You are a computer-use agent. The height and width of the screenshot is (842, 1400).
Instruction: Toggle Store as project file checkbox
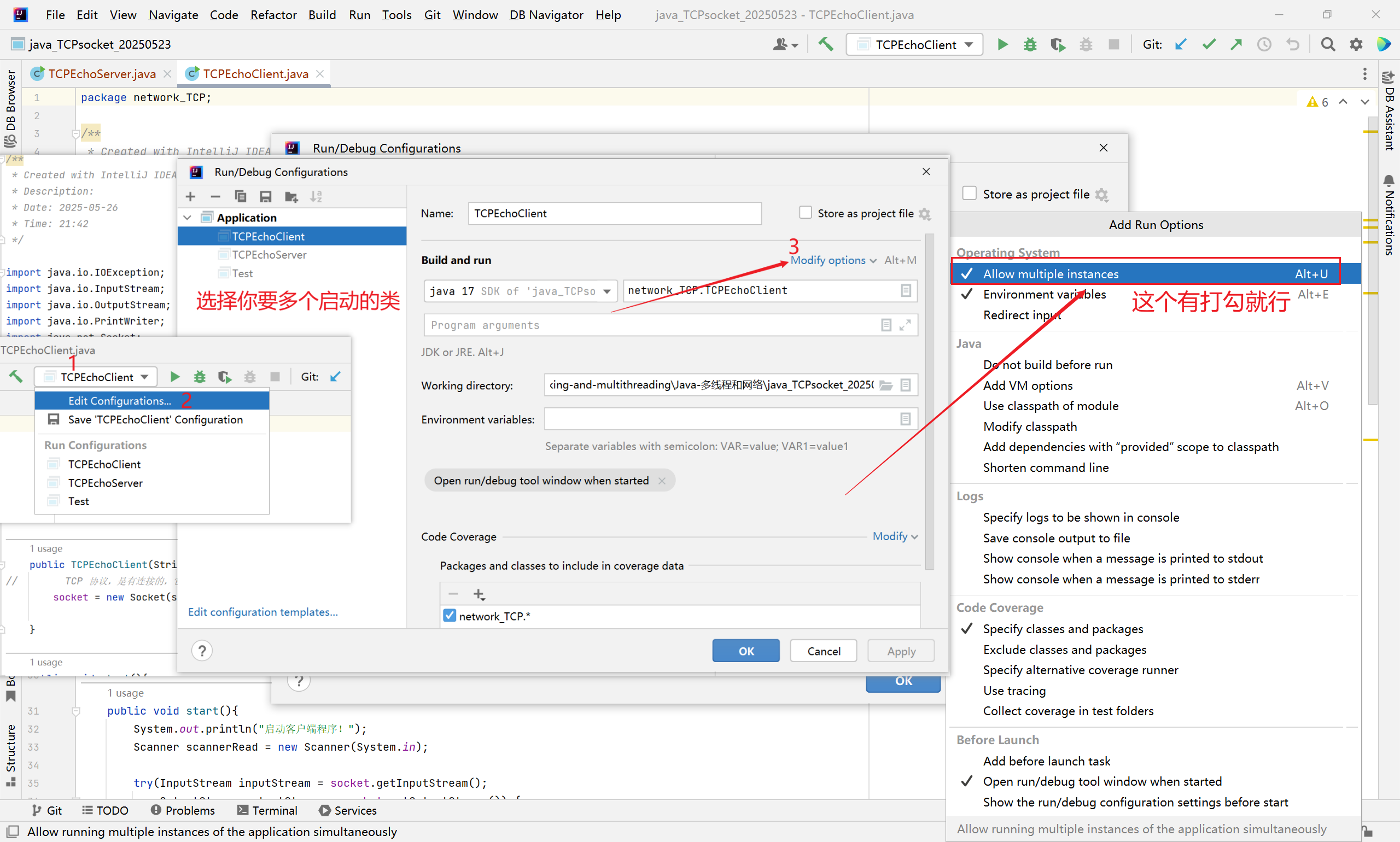coord(805,213)
